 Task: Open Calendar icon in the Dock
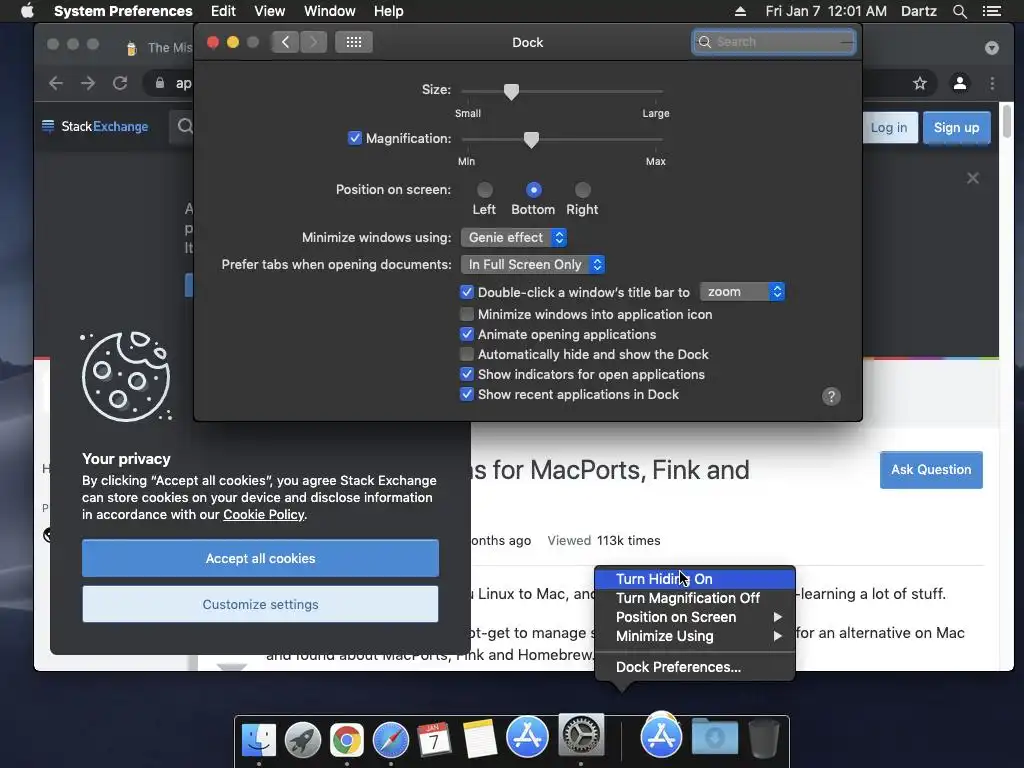coord(434,740)
